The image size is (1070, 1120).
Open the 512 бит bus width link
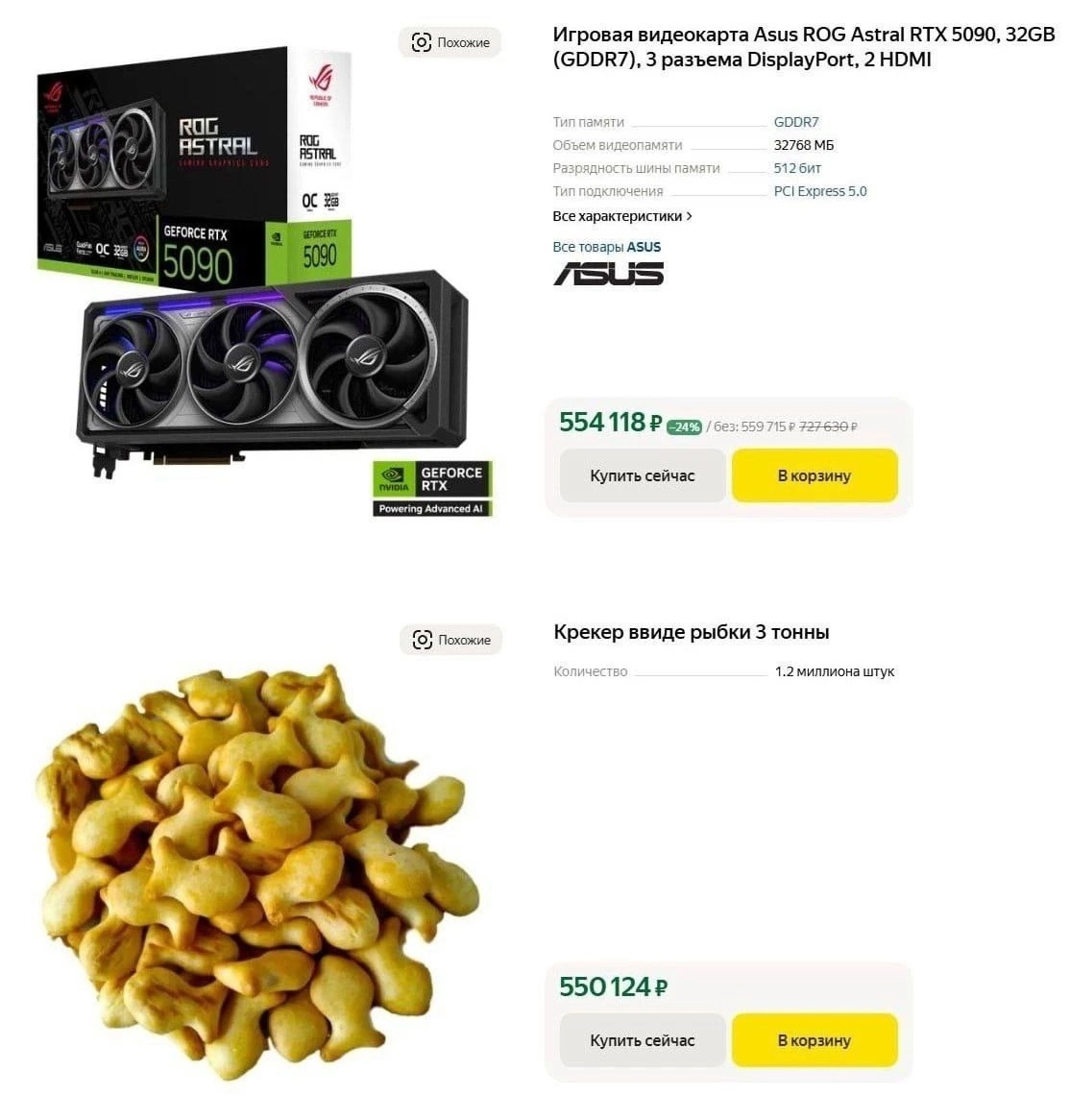click(797, 168)
